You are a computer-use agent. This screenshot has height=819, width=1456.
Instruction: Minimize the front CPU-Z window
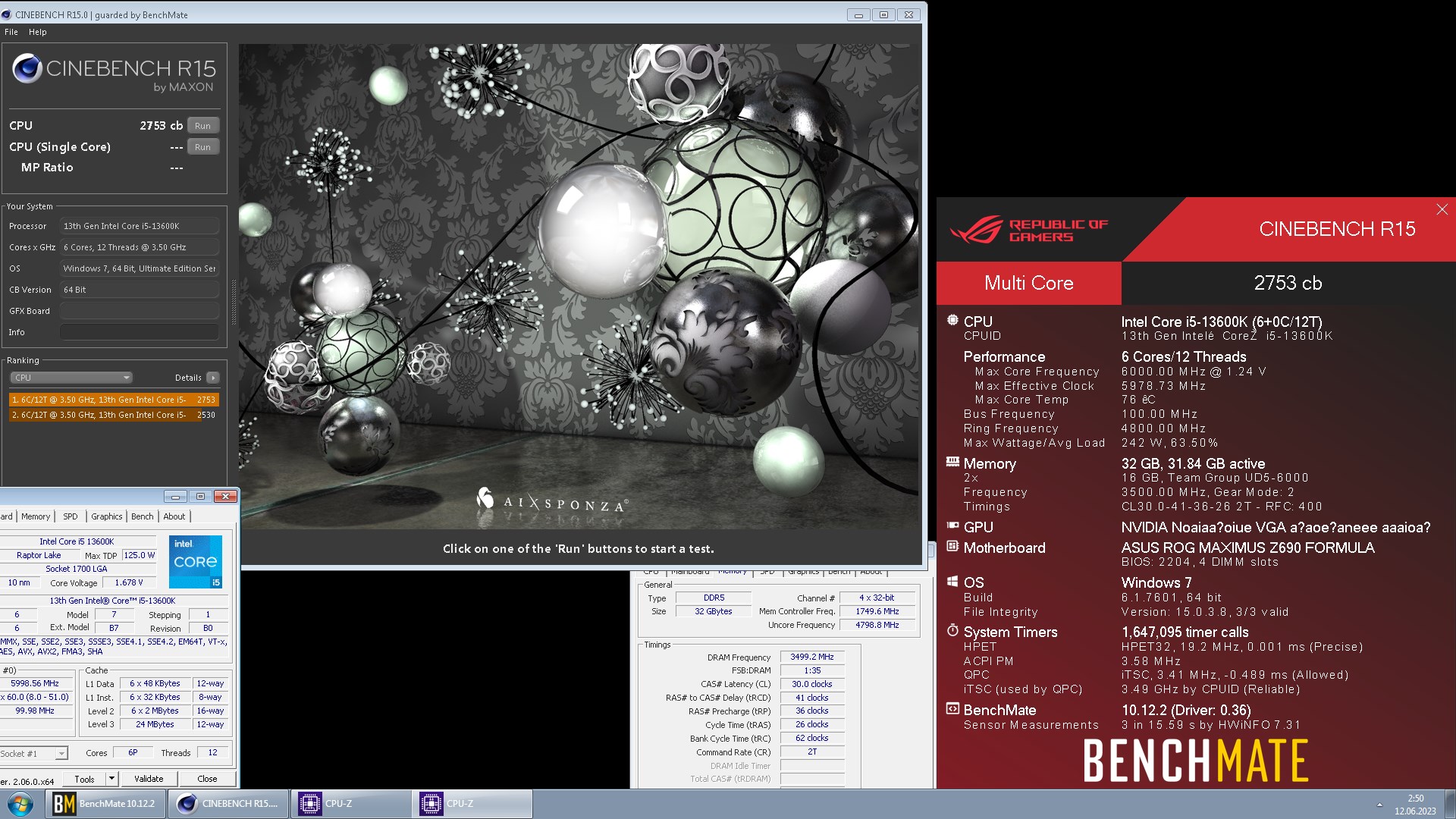click(175, 497)
